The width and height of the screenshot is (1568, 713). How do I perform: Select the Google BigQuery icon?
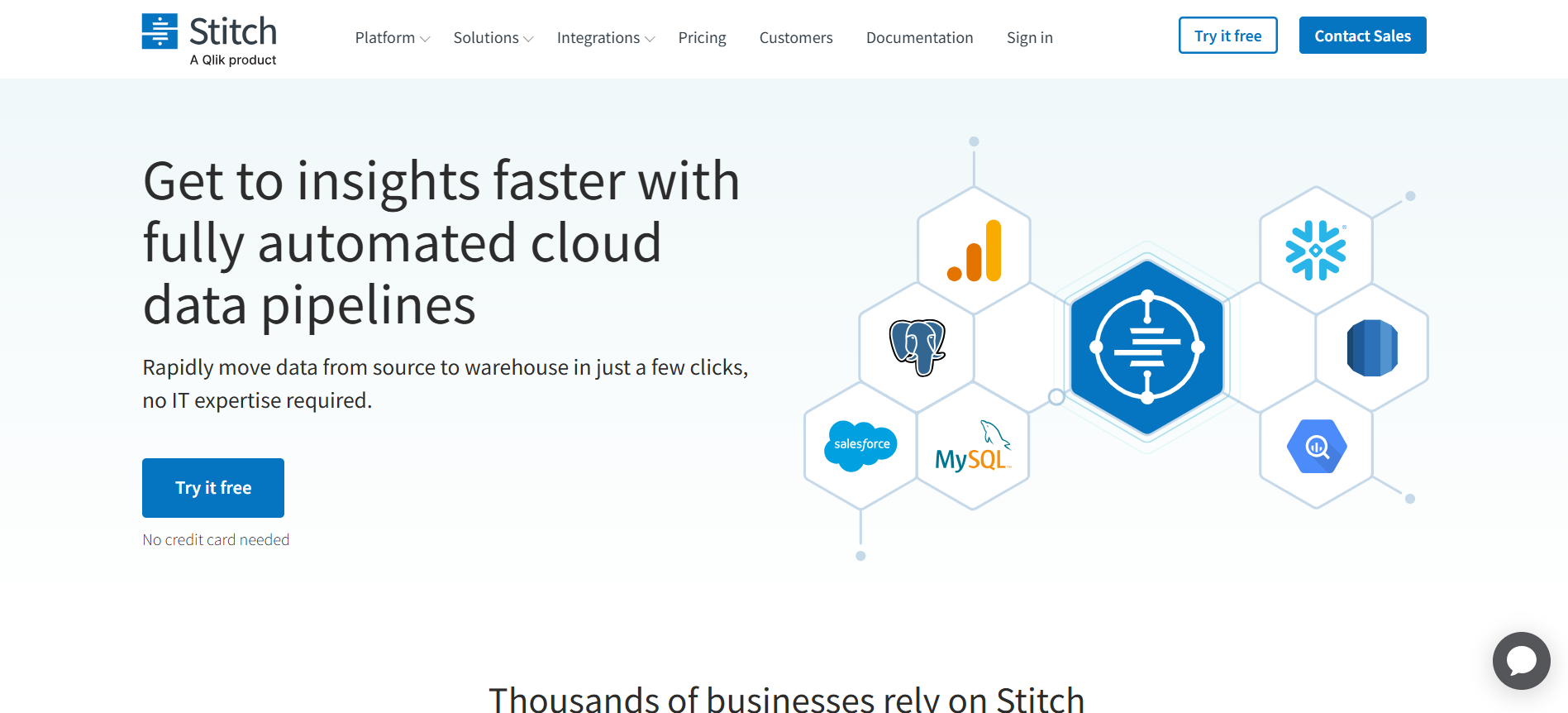click(1317, 447)
